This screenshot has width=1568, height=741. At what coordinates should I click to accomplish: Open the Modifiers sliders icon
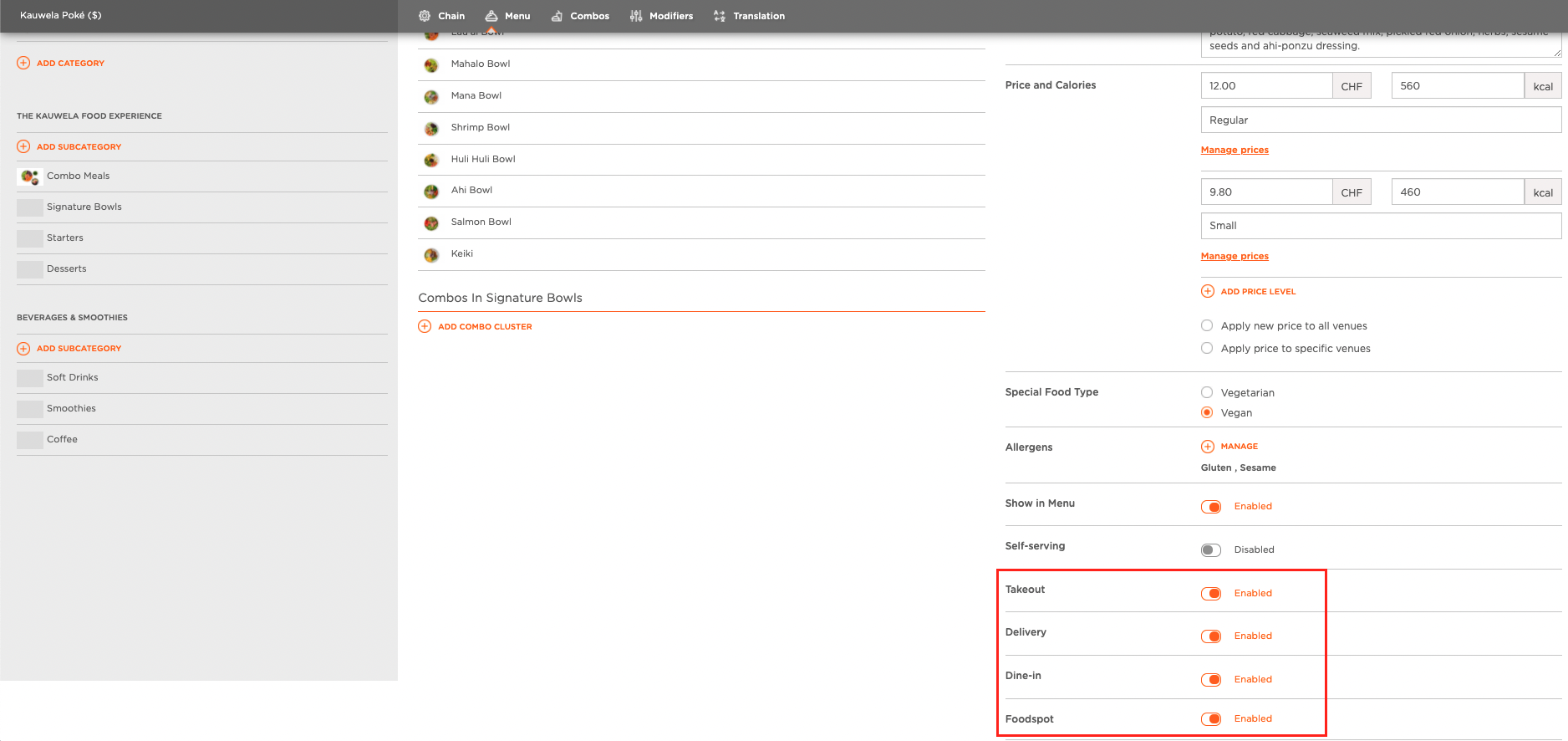[636, 16]
